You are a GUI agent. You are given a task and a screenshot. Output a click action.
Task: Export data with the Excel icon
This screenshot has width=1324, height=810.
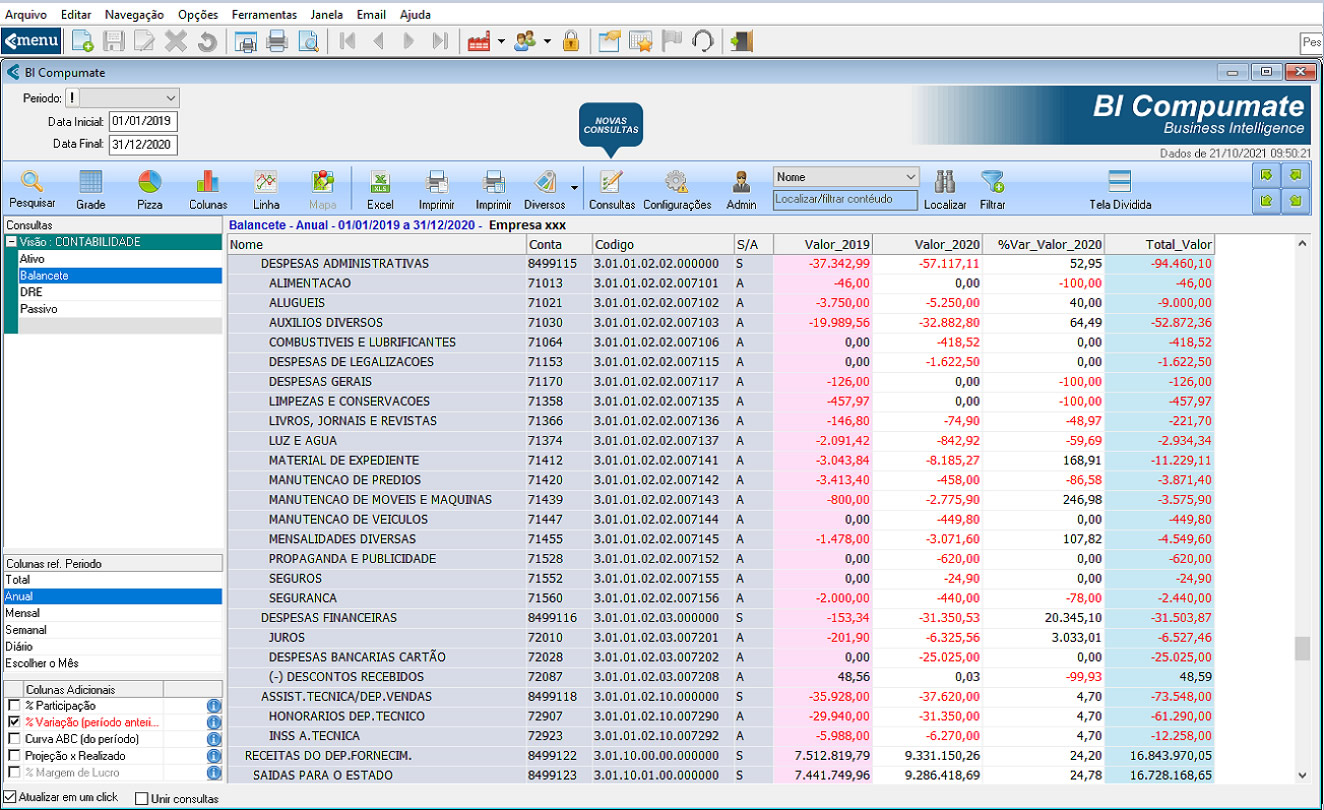[380, 182]
